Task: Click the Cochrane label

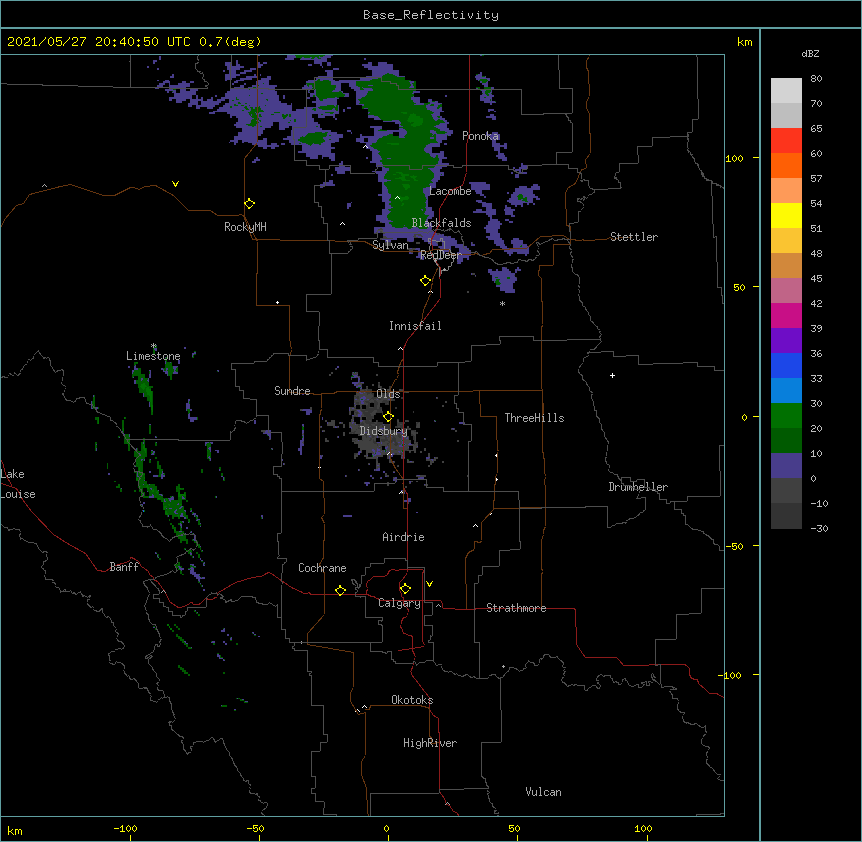Action: [x=322, y=568]
